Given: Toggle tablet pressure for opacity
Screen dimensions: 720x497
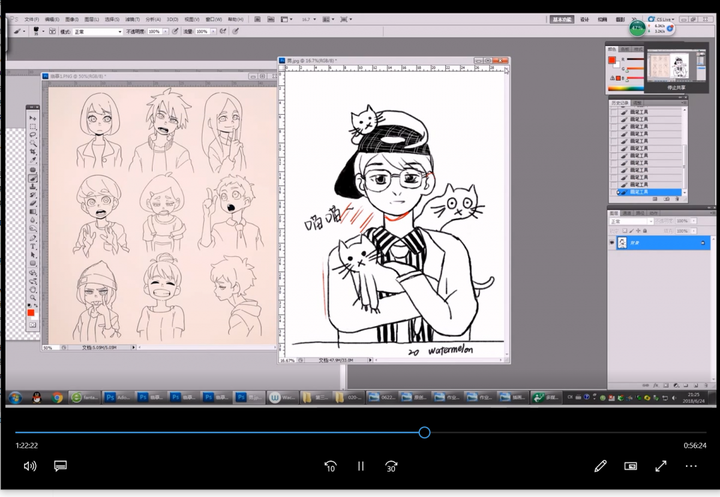Looking at the screenshot, I should click(175, 32).
